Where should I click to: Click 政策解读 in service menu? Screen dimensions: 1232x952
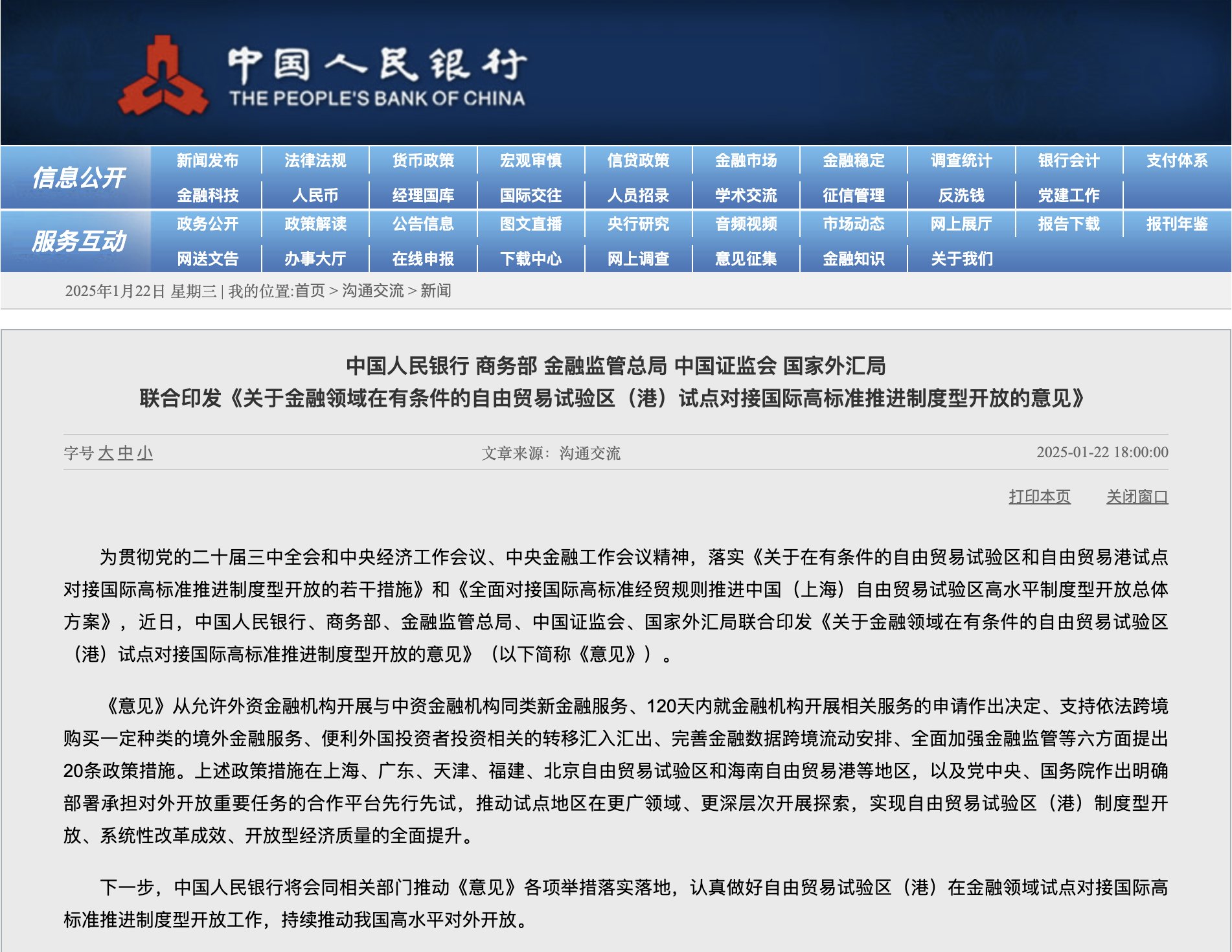tap(315, 224)
